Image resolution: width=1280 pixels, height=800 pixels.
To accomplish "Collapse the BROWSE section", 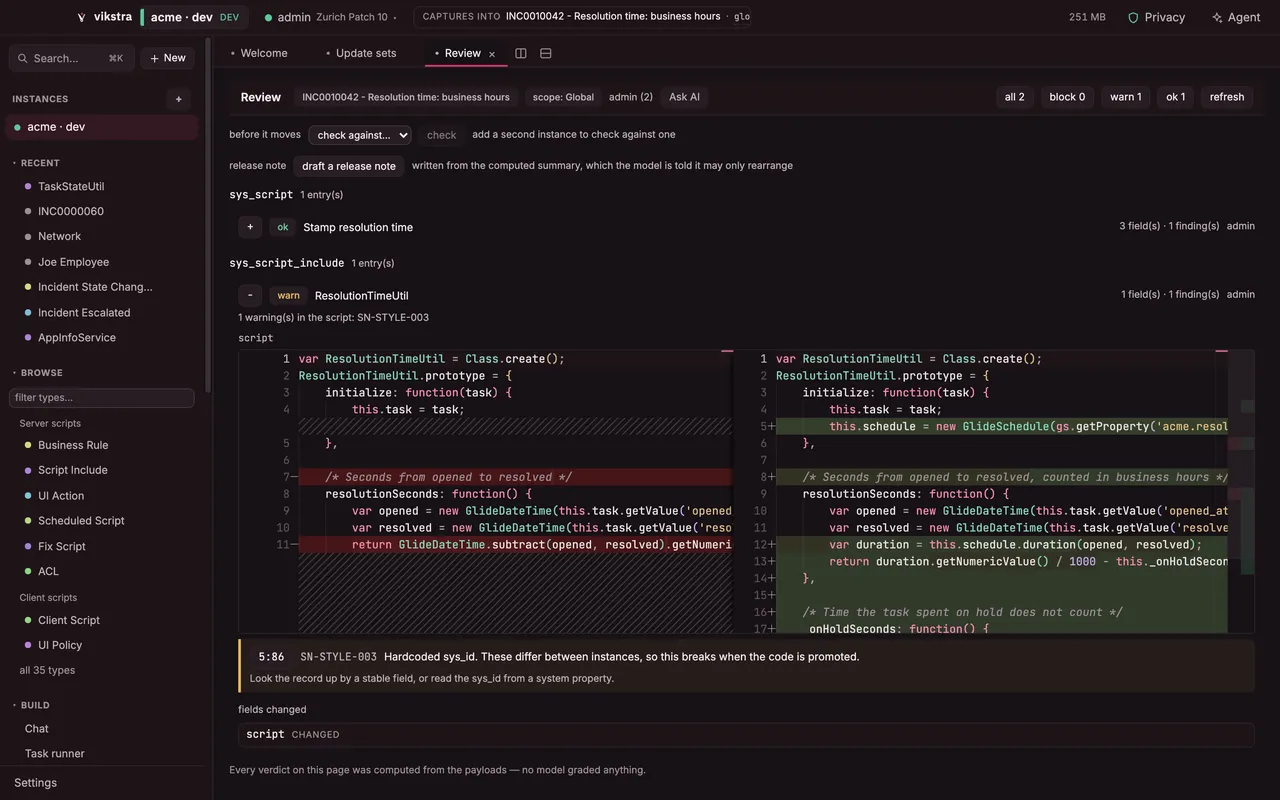I will pos(37,373).
